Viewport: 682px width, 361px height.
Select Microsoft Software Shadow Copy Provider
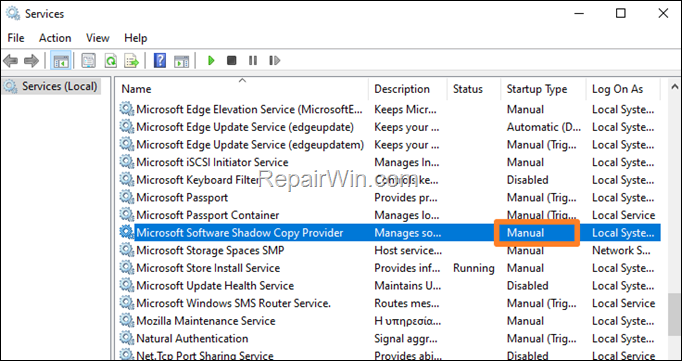coord(240,233)
